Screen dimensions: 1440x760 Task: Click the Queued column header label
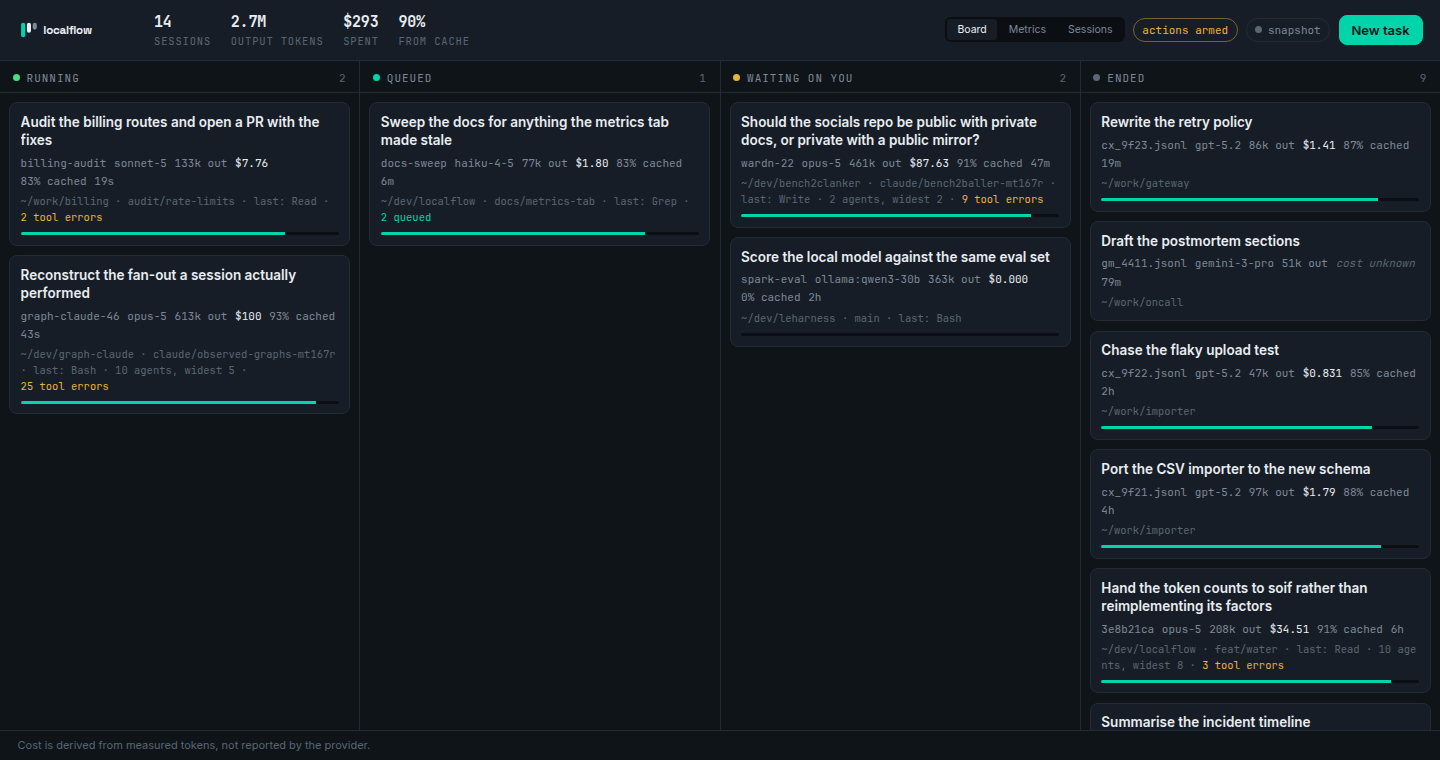point(410,78)
